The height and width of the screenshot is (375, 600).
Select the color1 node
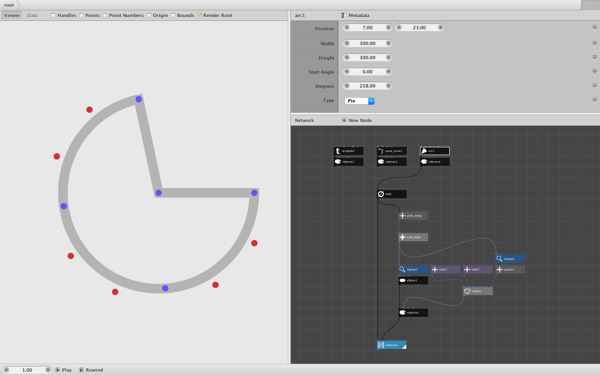(445, 269)
